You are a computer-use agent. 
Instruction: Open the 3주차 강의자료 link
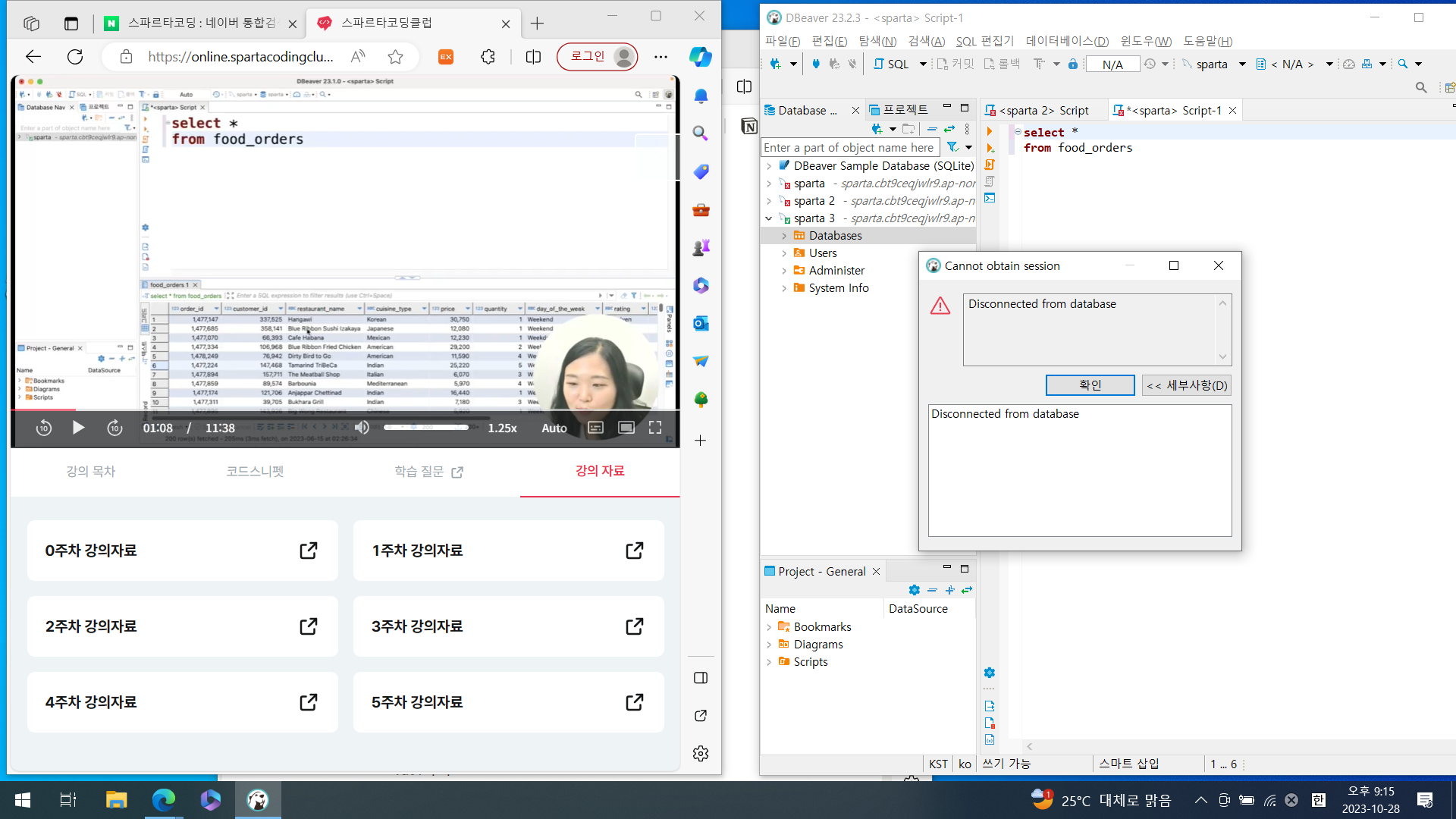[508, 626]
